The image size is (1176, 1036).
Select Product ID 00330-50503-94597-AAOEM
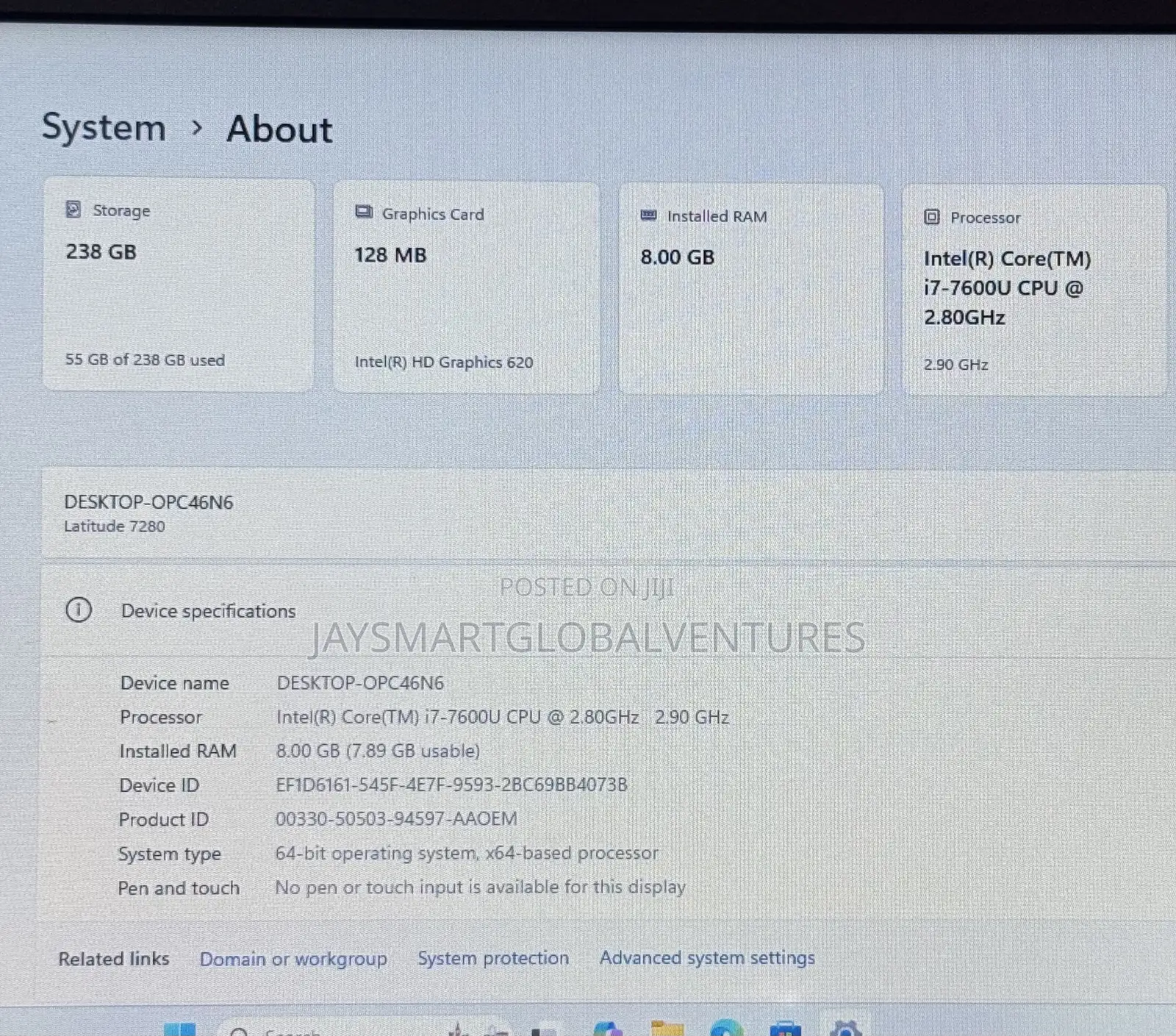pyautogui.click(x=396, y=818)
